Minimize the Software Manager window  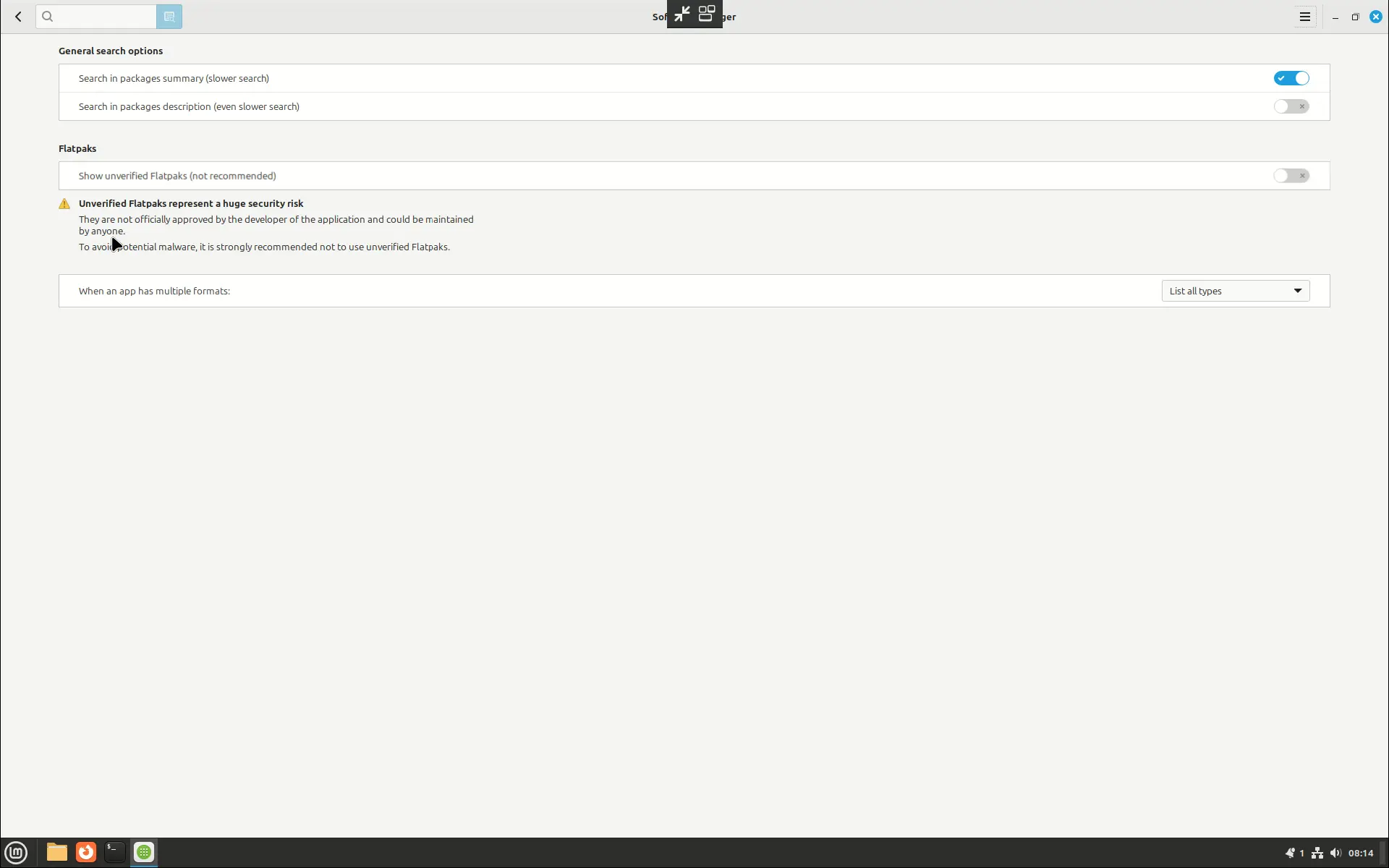tap(1335, 17)
